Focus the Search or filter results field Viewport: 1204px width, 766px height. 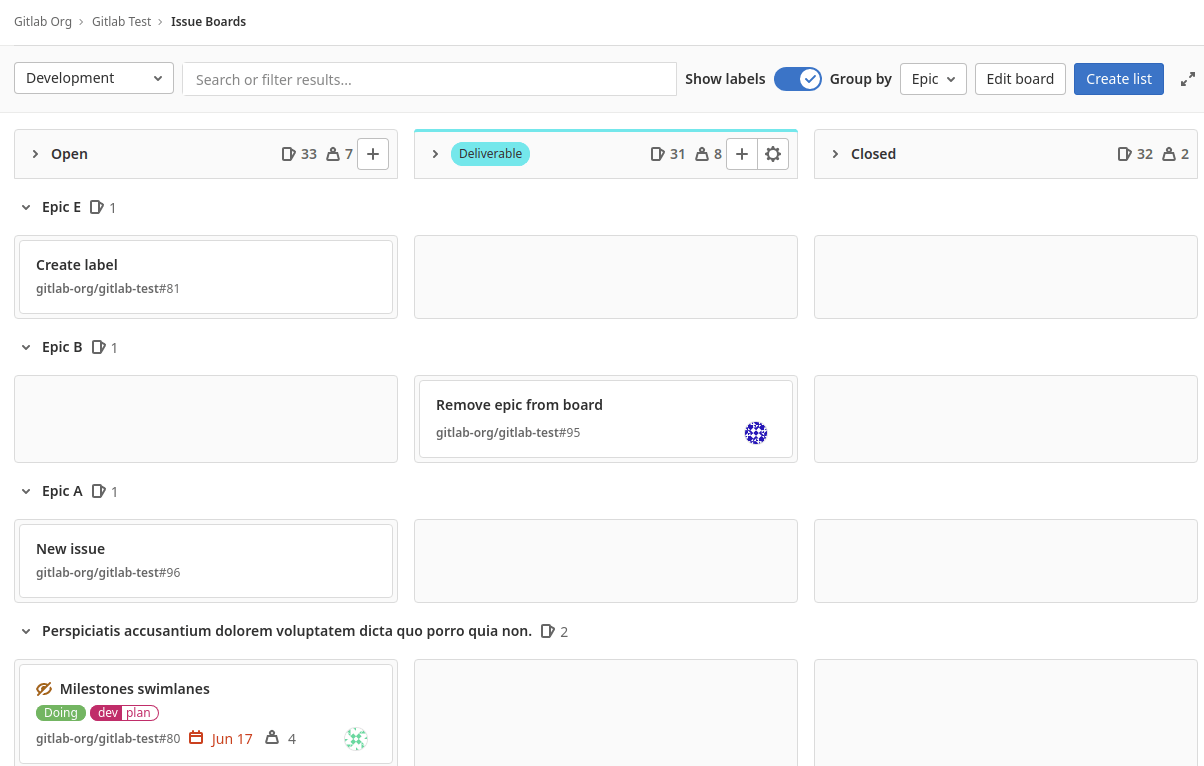(x=430, y=79)
